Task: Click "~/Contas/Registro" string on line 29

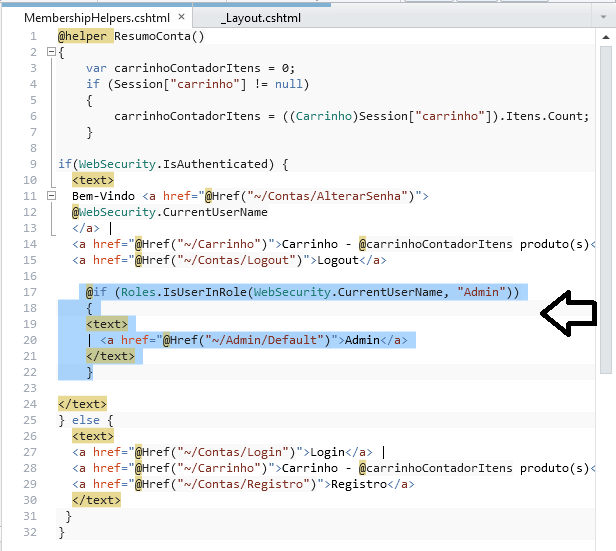Action: (x=243, y=484)
